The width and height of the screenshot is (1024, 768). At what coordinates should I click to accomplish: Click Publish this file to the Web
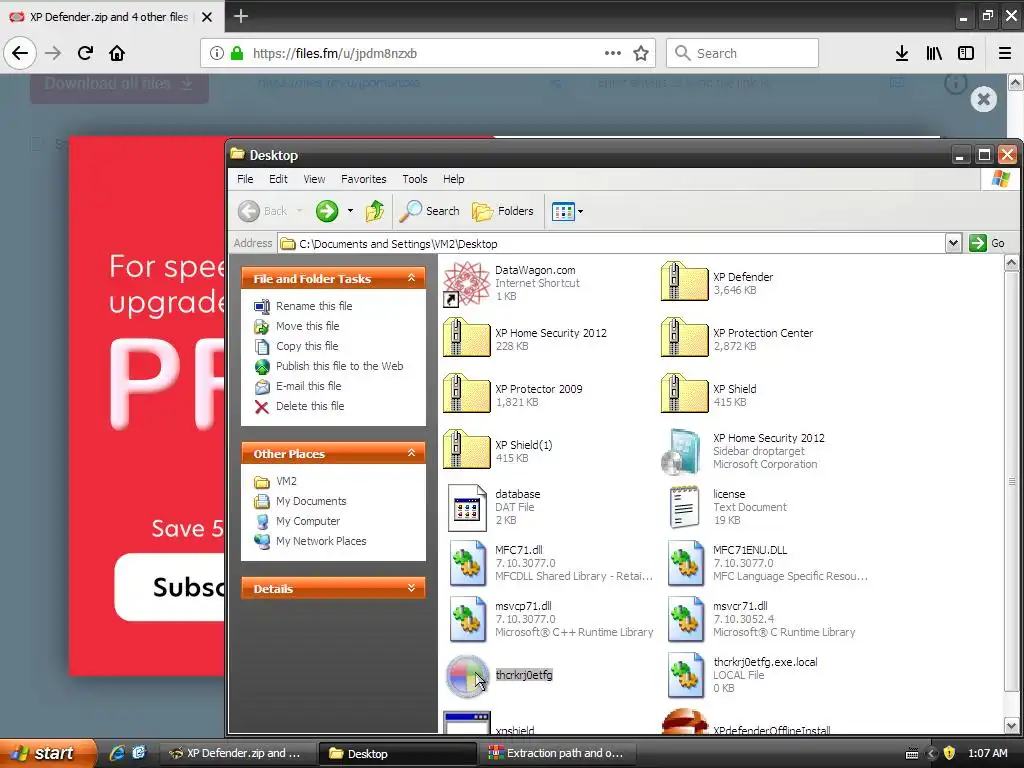click(x=340, y=366)
